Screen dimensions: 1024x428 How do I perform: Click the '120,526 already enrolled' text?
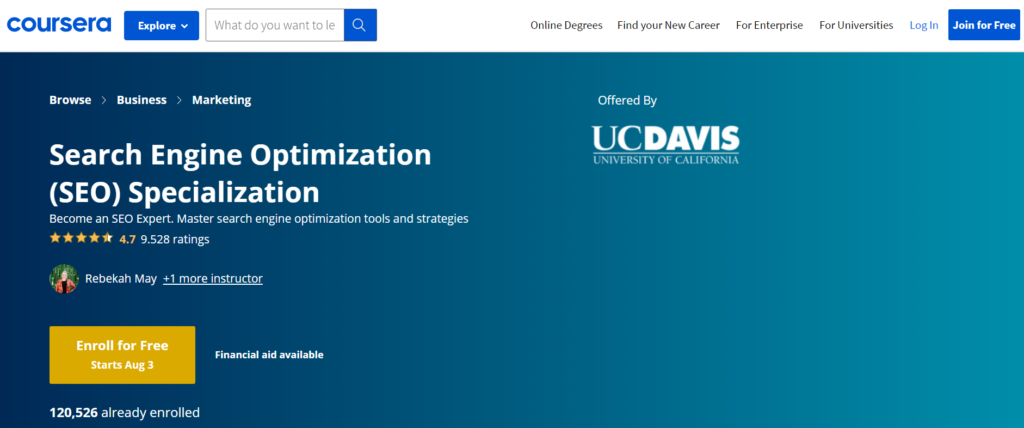tap(125, 412)
